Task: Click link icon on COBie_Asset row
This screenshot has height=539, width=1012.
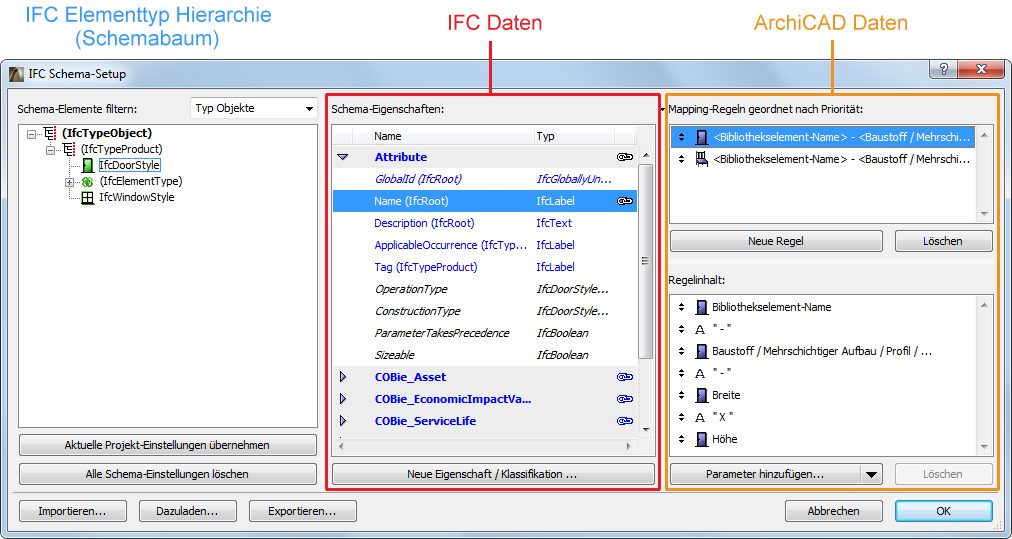Action: click(x=624, y=377)
